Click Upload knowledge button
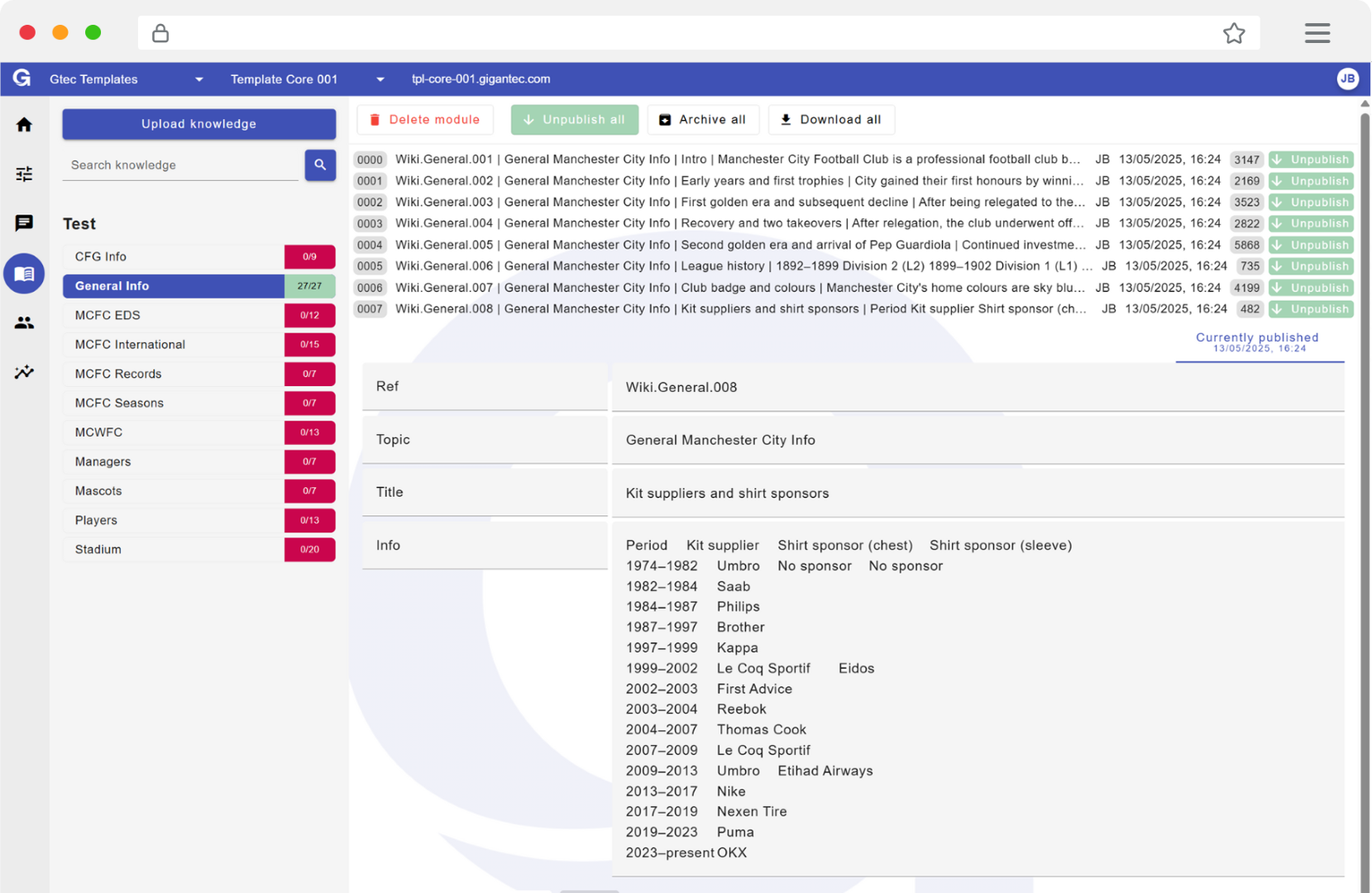 (x=198, y=124)
